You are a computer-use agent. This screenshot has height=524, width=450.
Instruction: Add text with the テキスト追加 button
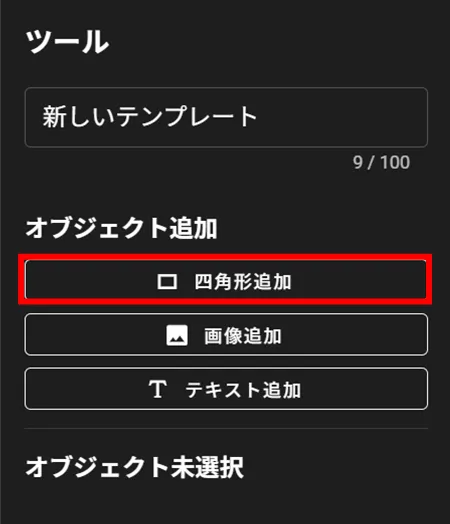[226, 389]
